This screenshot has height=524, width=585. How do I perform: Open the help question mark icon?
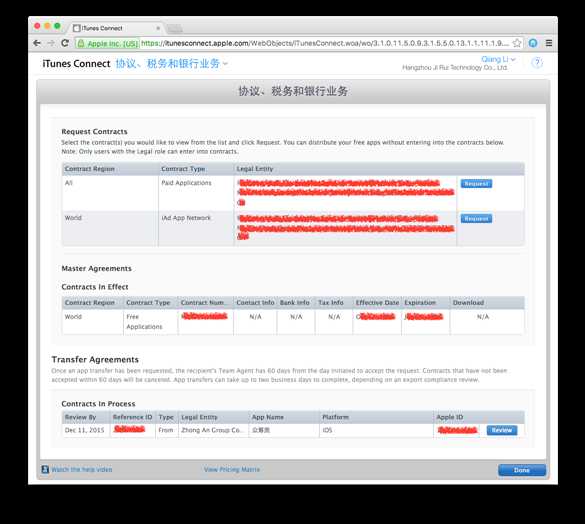pos(537,62)
